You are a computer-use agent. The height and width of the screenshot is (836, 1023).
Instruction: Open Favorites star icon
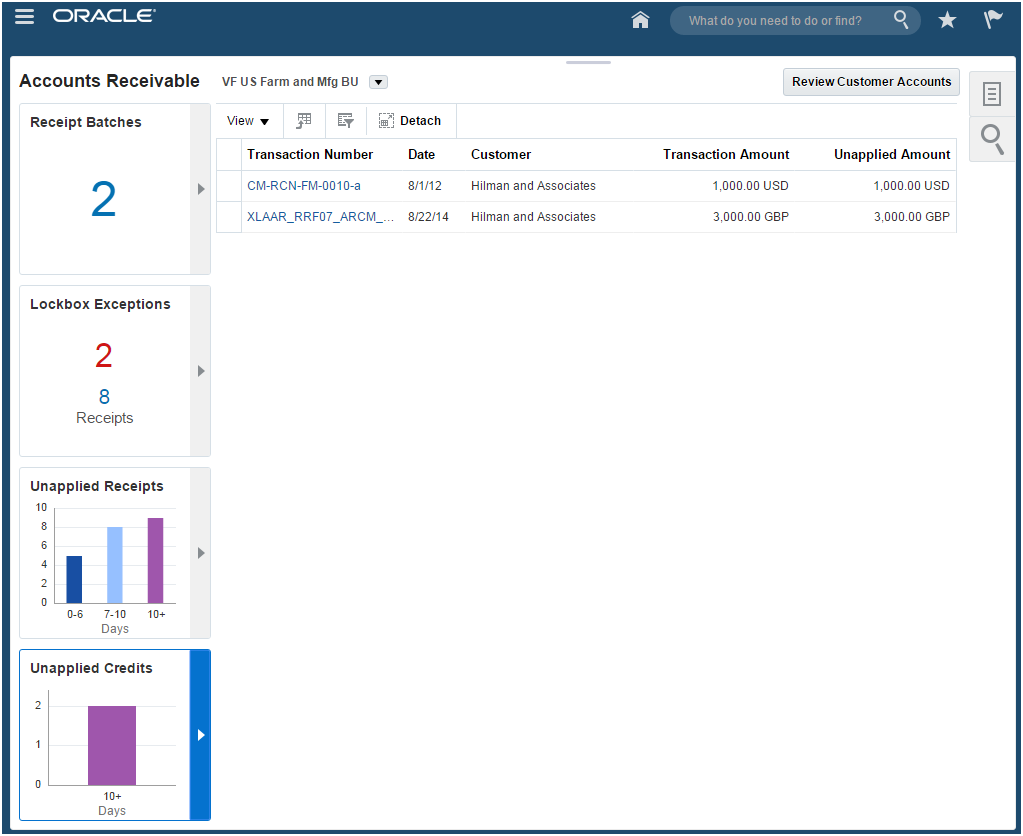point(947,20)
